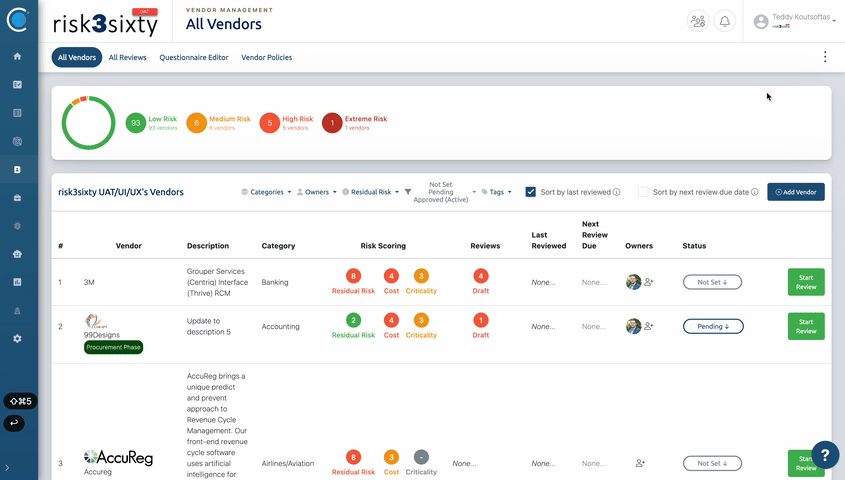This screenshot has height=480, width=845.
Task: Open the dashboard checklist sidebar icon
Action: pyautogui.click(x=17, y=85)
